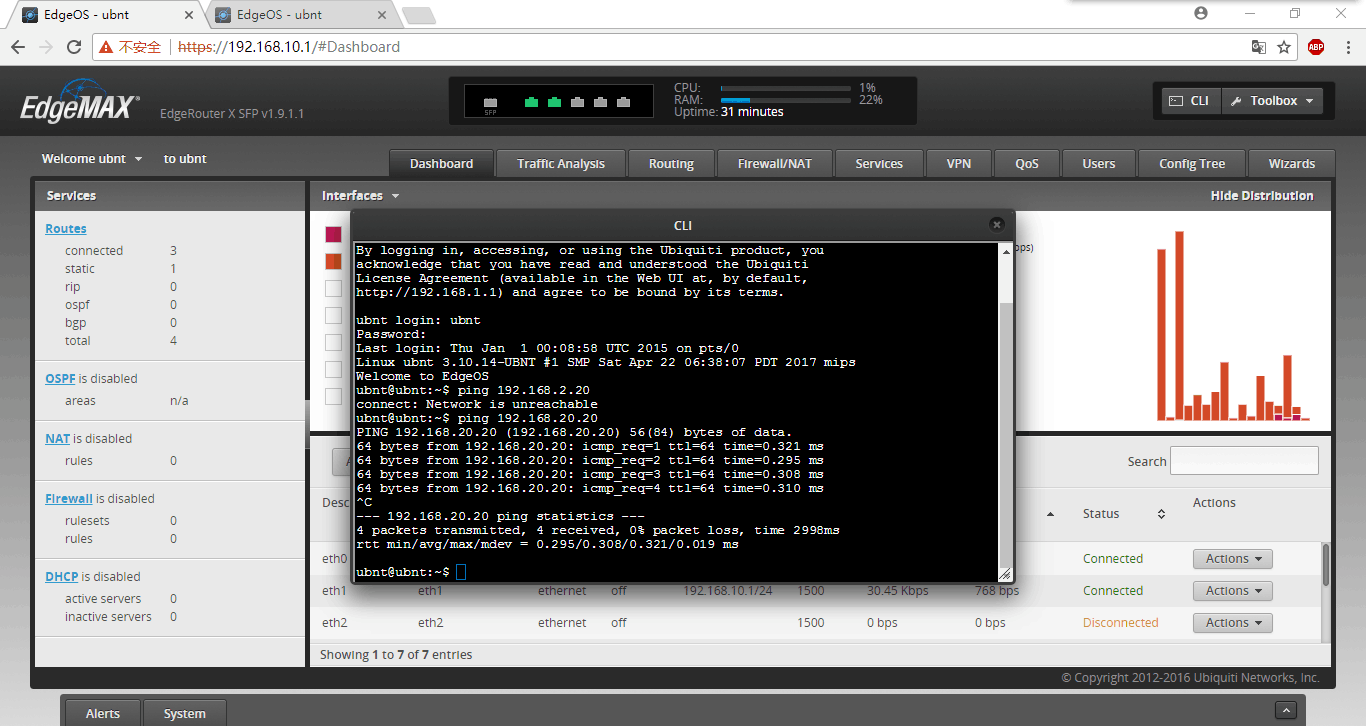
Task: Click the translate page icon in address bar
Action: click(x=1259, y=47)
